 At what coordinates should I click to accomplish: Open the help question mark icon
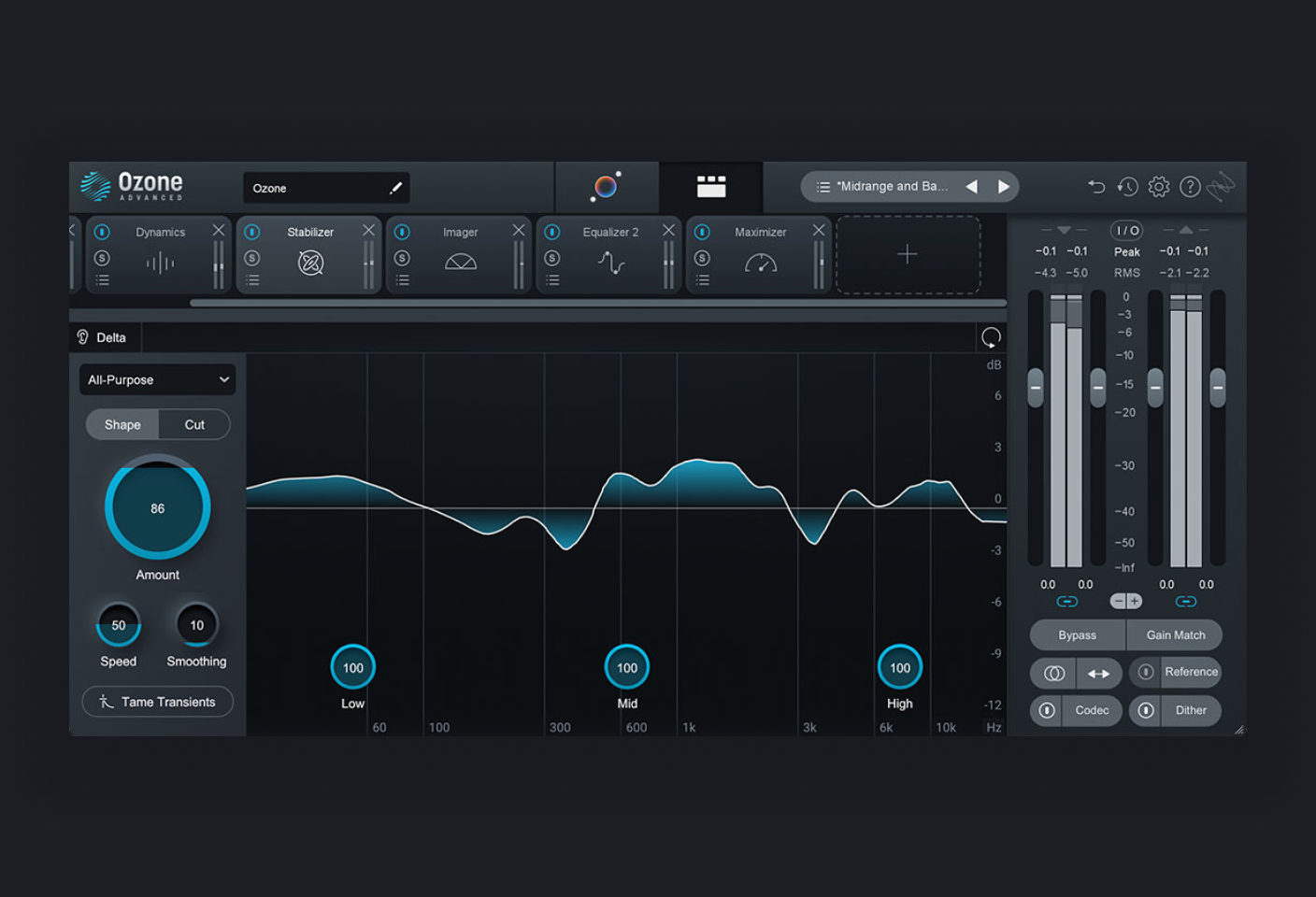click(1190, 187)
